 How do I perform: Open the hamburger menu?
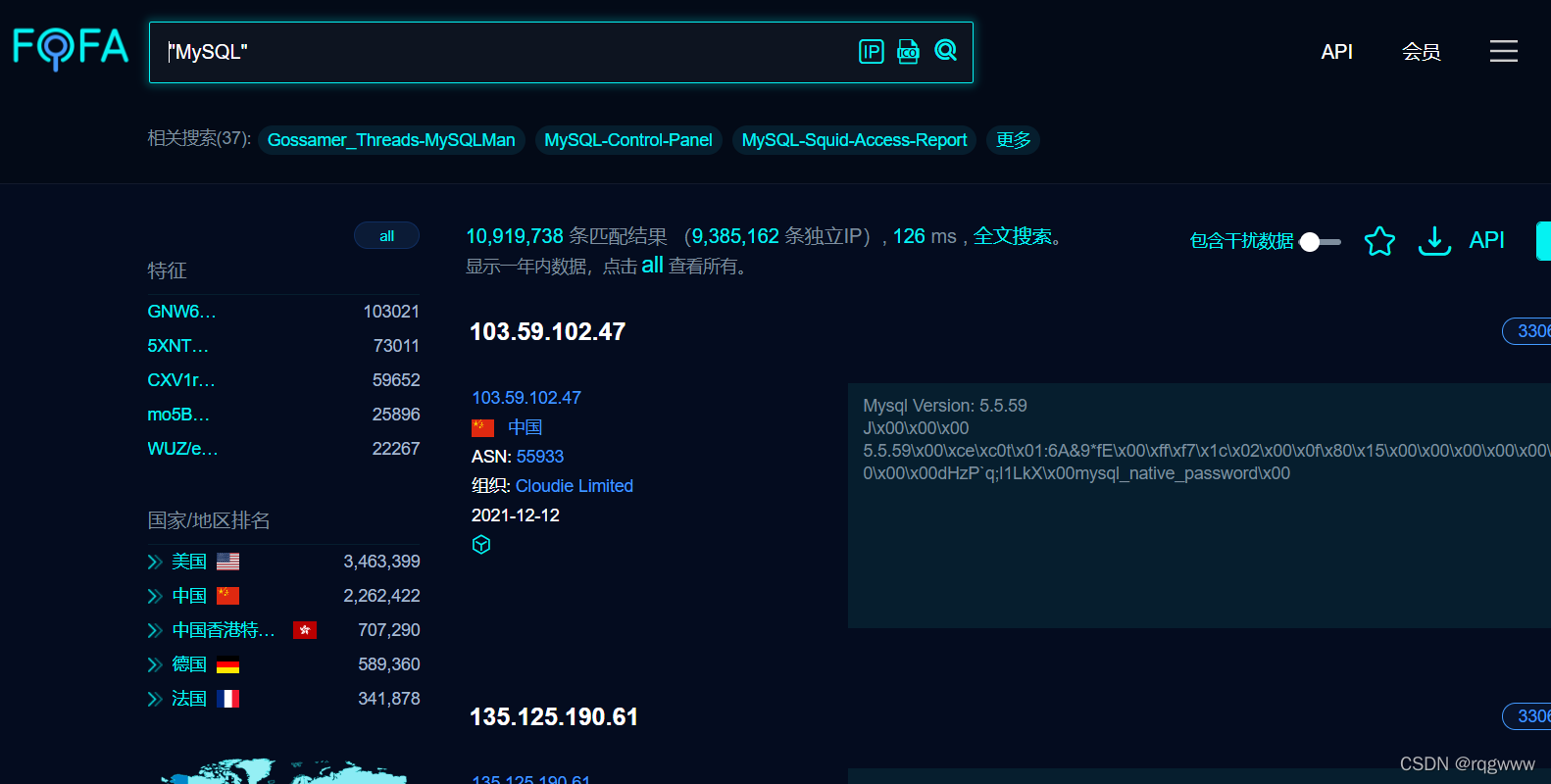[1503, 51]
